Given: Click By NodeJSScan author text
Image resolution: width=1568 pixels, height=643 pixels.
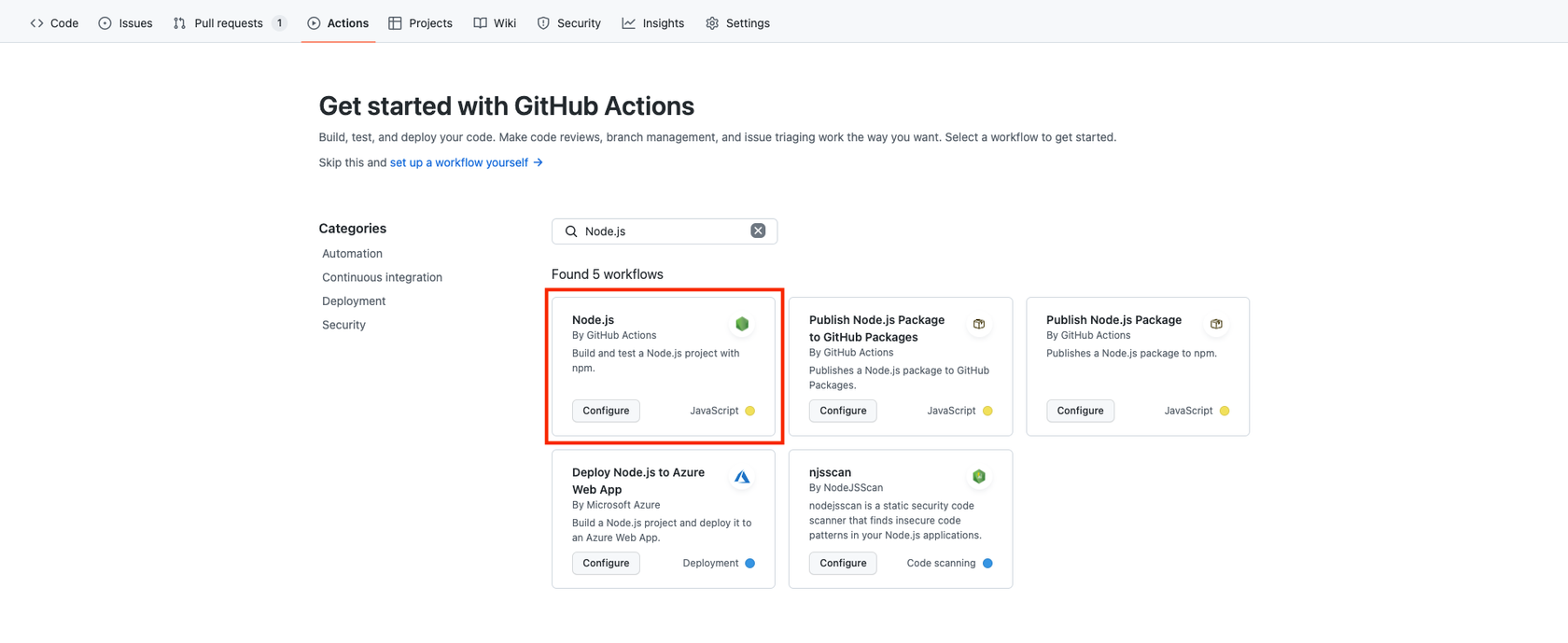Looking at the screenshot, I should tap(846, 488).
